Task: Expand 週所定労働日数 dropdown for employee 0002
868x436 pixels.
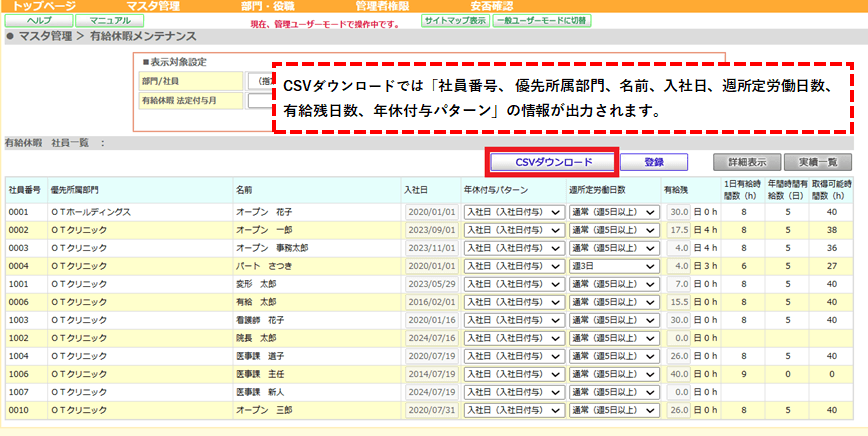Action: [614, 230]
